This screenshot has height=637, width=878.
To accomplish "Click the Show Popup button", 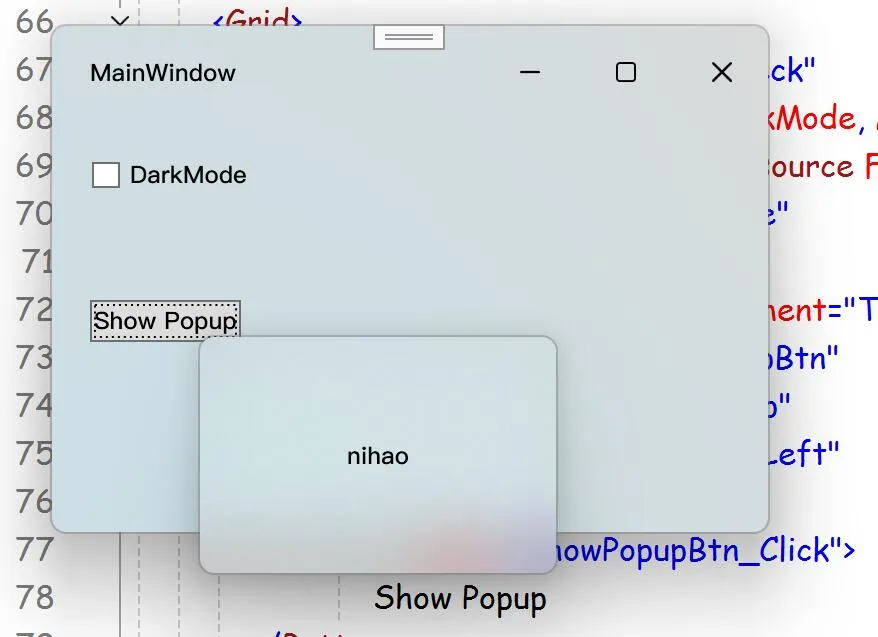I will coord(165,320).
